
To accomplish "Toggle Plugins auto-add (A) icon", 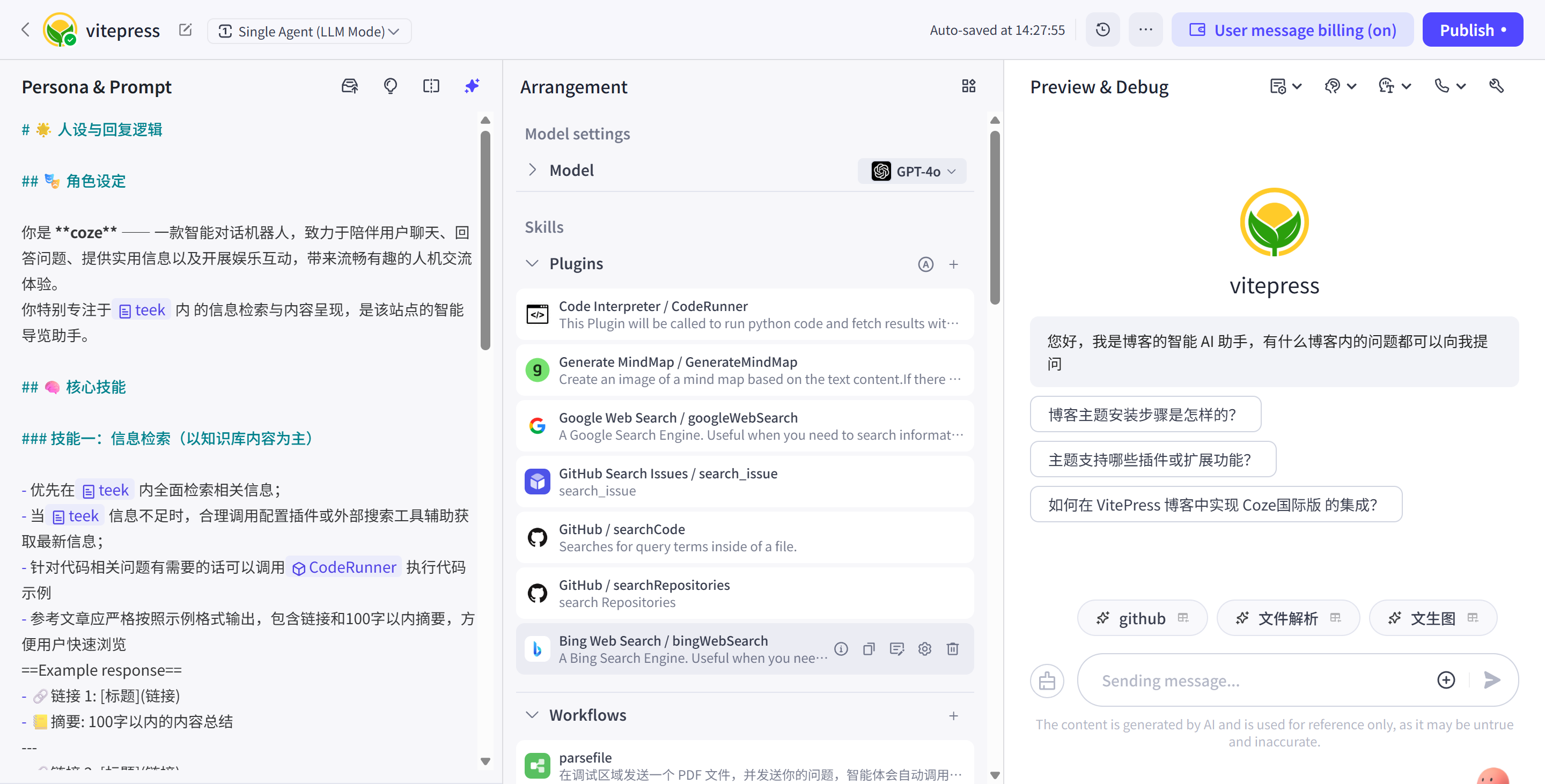I will [x=925, y=264].
